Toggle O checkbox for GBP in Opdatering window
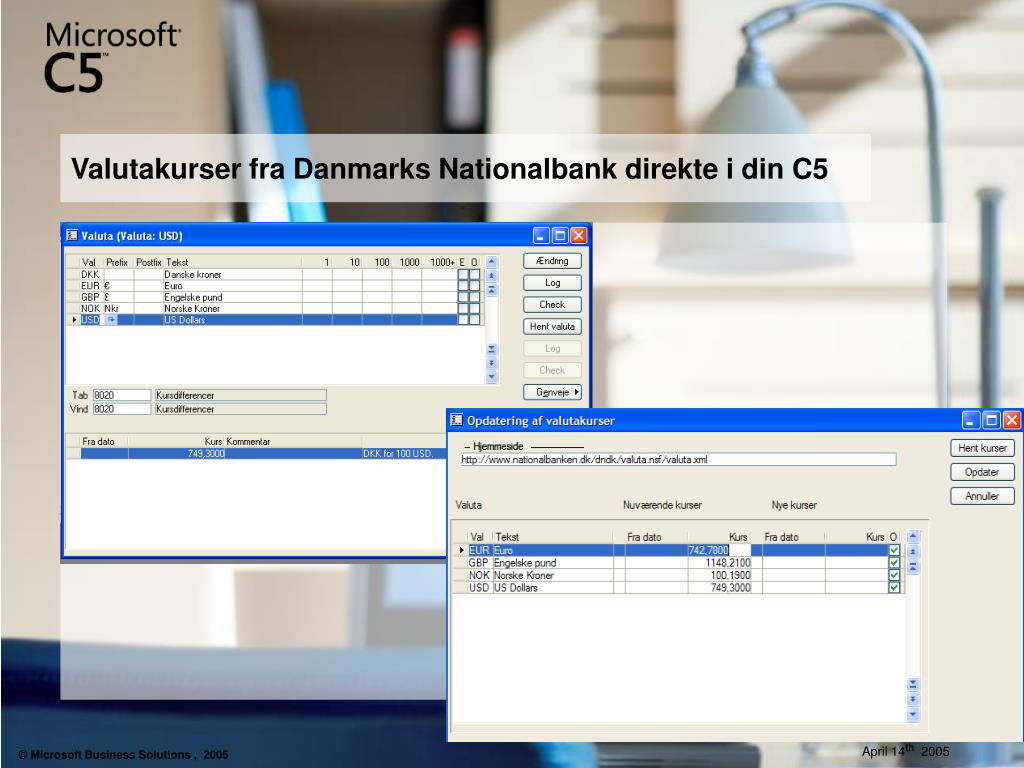 pyautogui.click(x=894, y=563)
